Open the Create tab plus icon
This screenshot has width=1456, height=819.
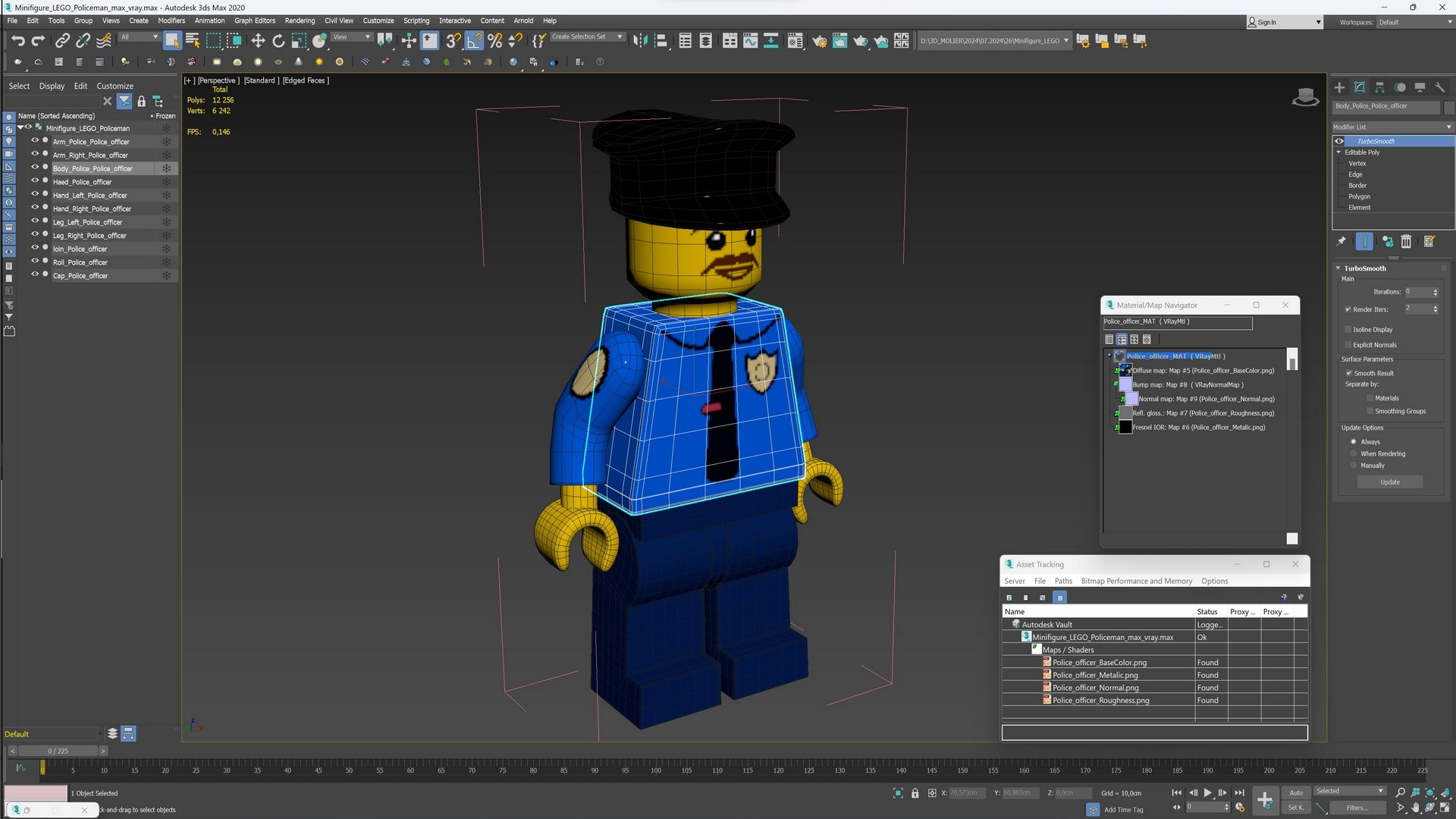point(1339,87)
